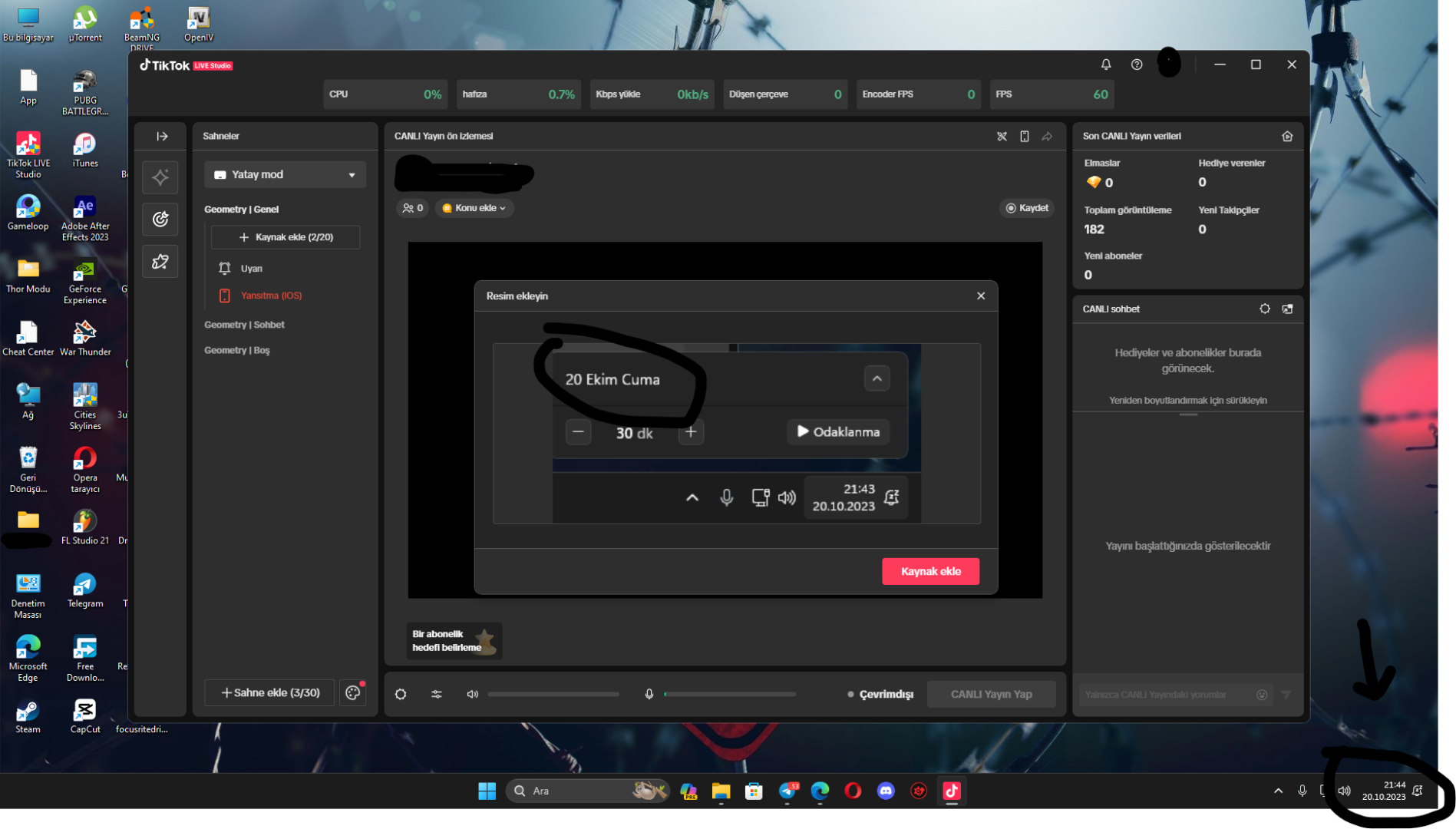Open the notifications bell in TikTok LIVE Studio

[x=1106, y=64]
